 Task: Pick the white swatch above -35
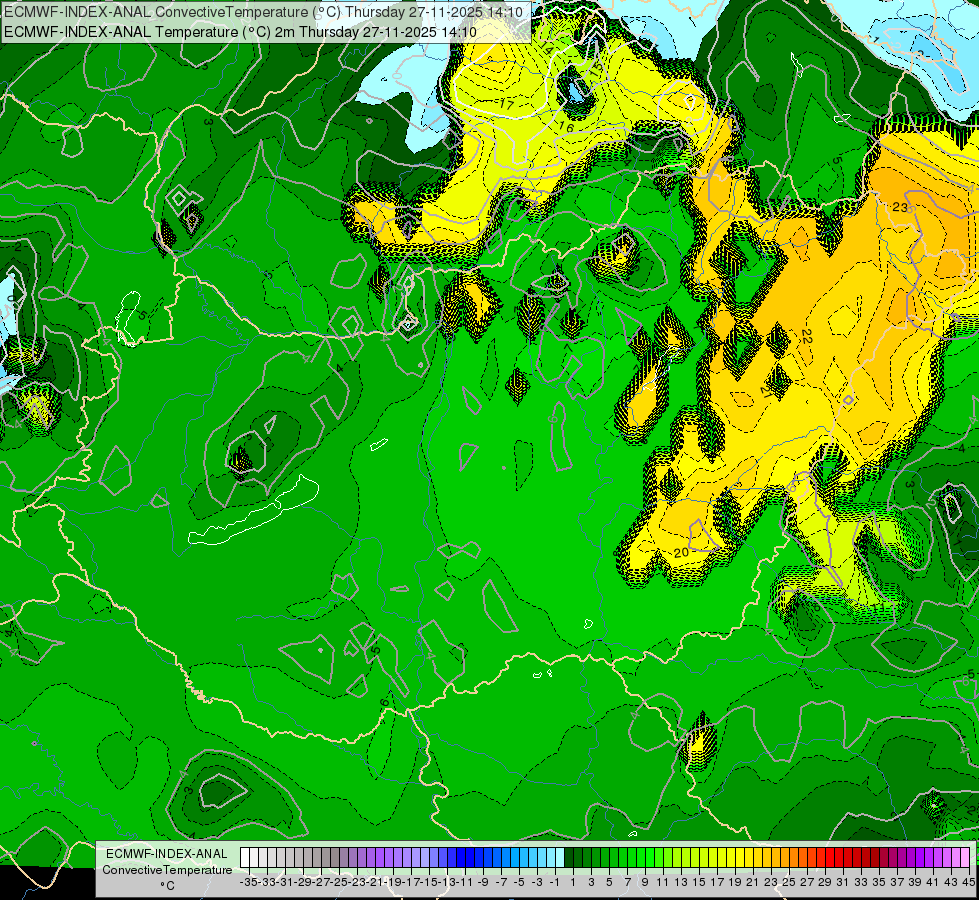click(245, 858)
